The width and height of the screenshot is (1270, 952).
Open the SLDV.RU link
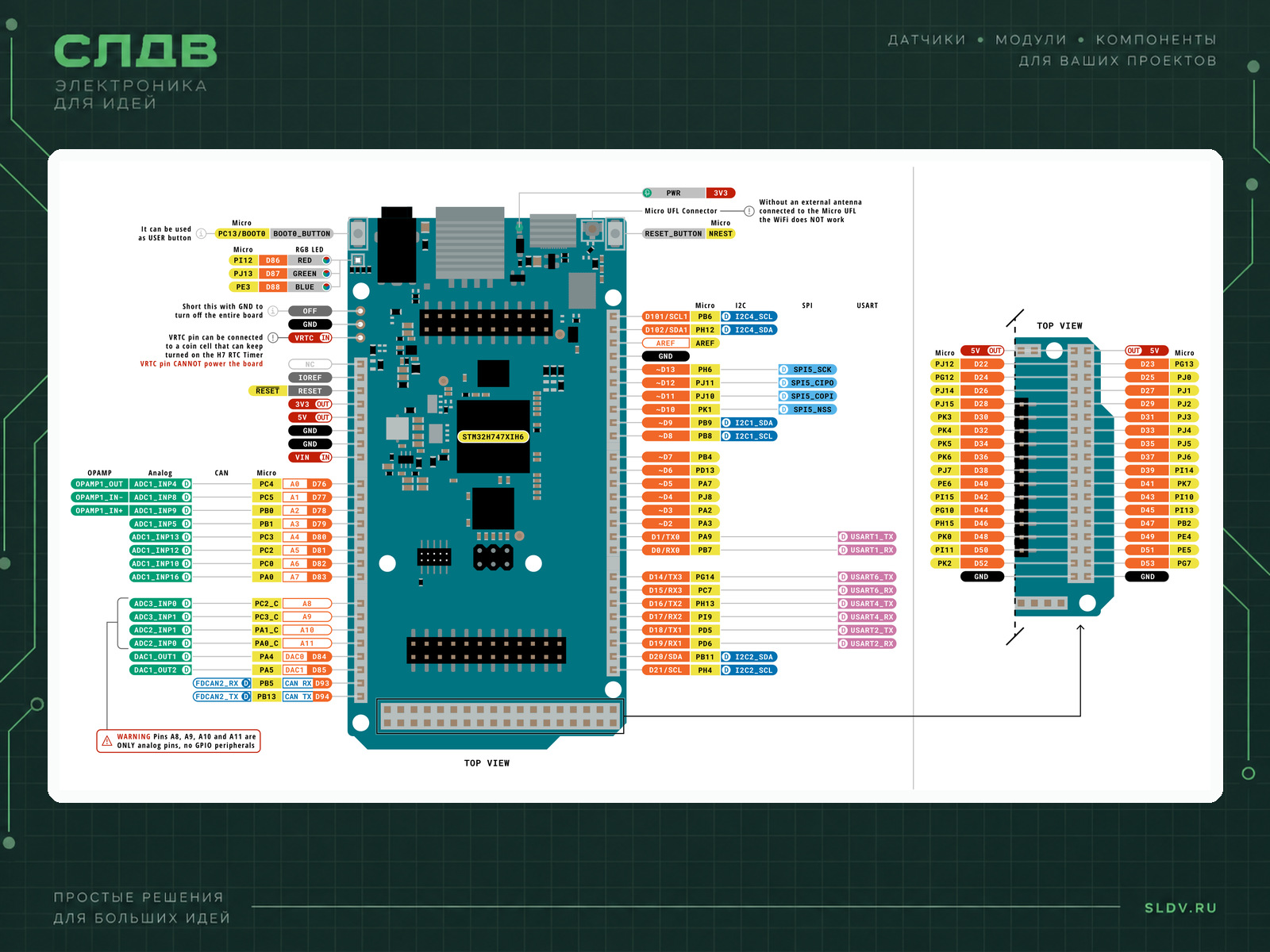1180,908
